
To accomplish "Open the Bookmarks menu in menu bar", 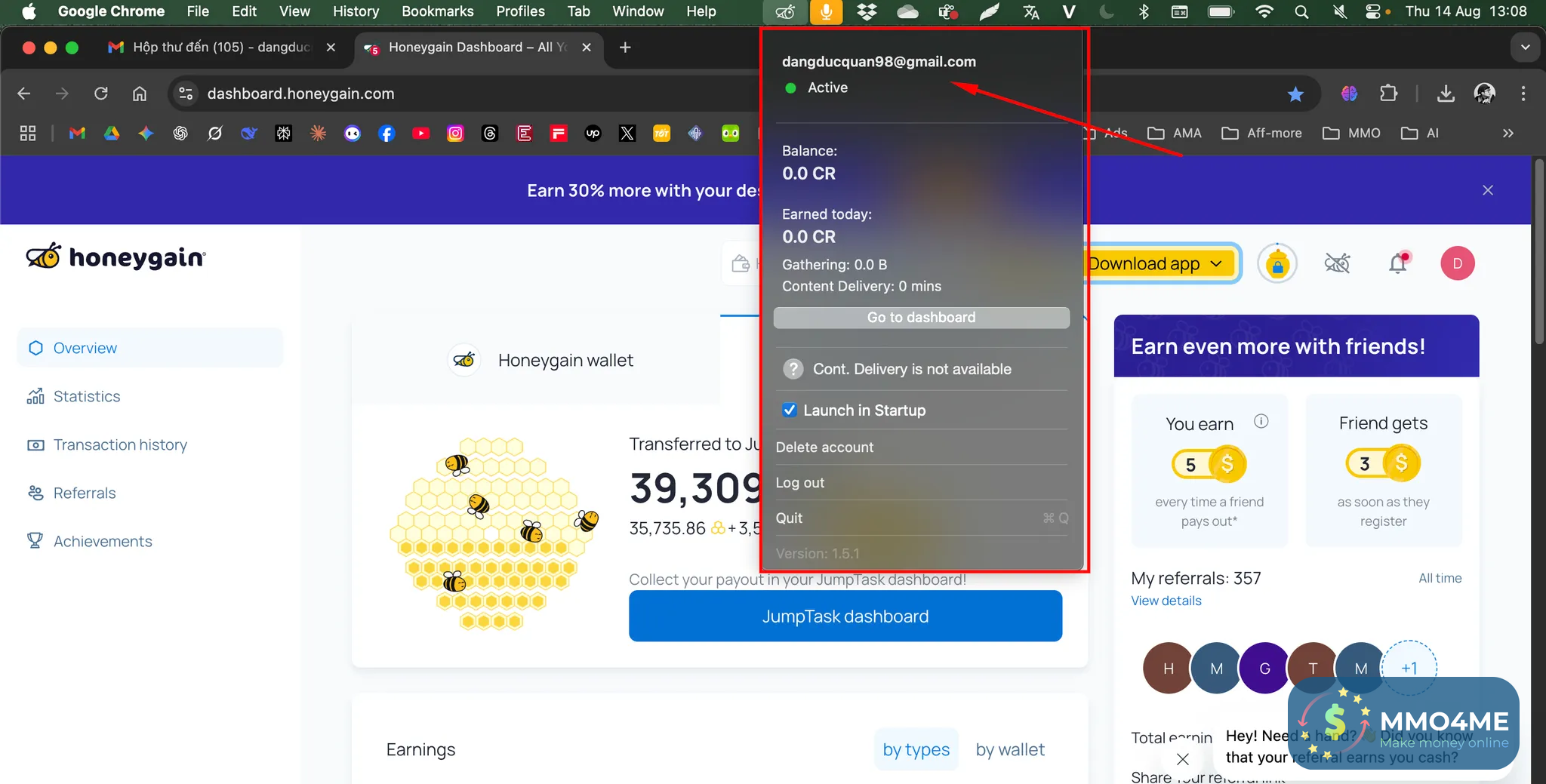I will click(x=438, y=11).
